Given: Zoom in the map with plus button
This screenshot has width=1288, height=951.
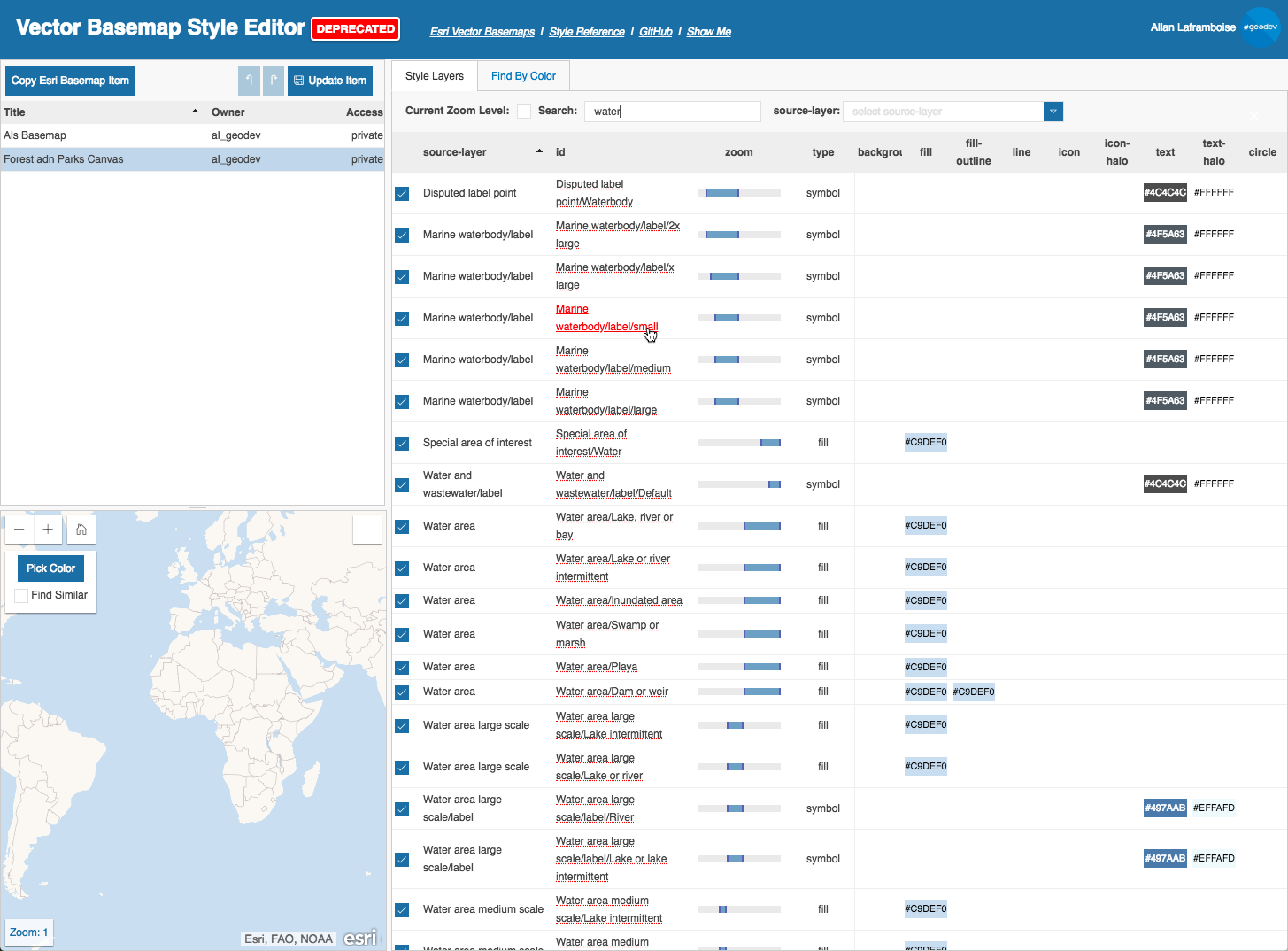Looking at the screenshot, I should point(48,530).
